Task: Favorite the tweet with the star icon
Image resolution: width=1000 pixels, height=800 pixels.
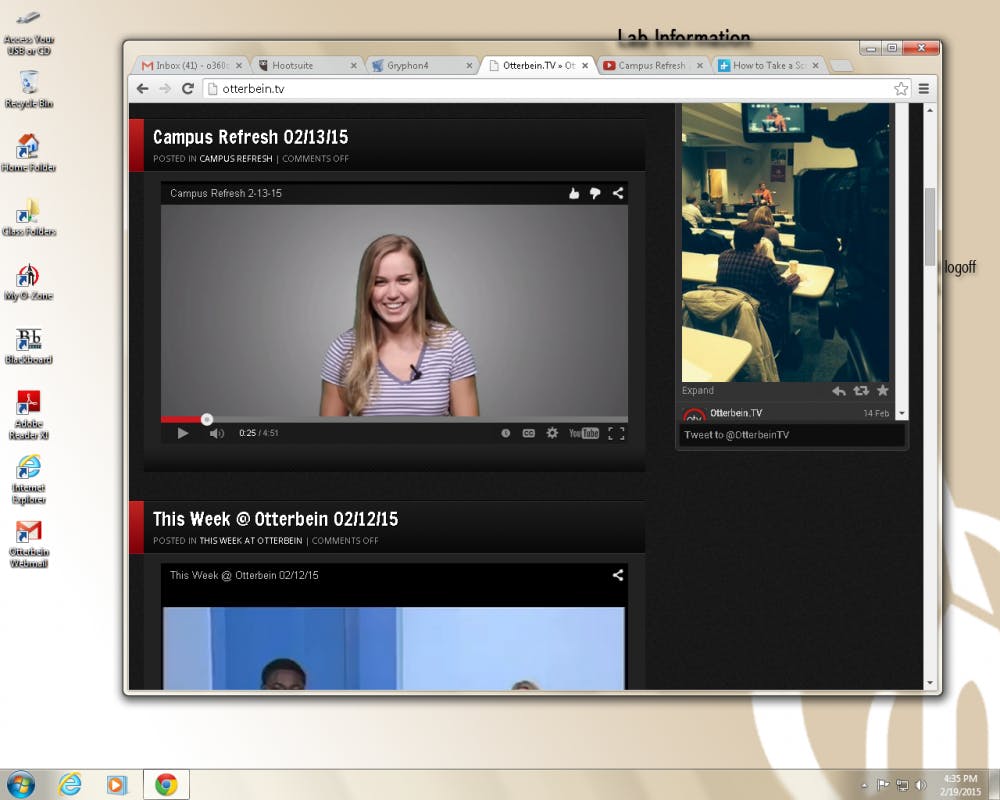Action: pyautogui.click(x=882, y=391)
